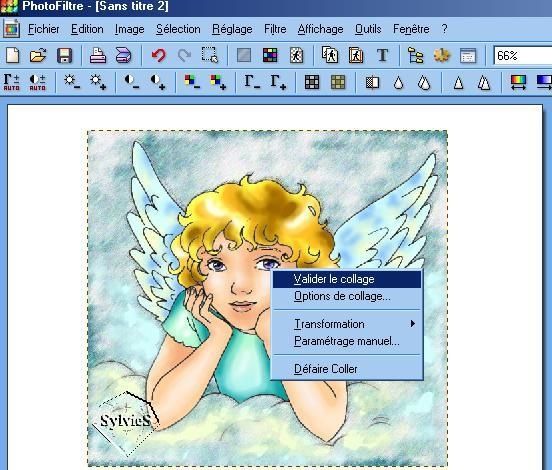Apply the Gradient rainbow icon filter

[x=519, y=82]
